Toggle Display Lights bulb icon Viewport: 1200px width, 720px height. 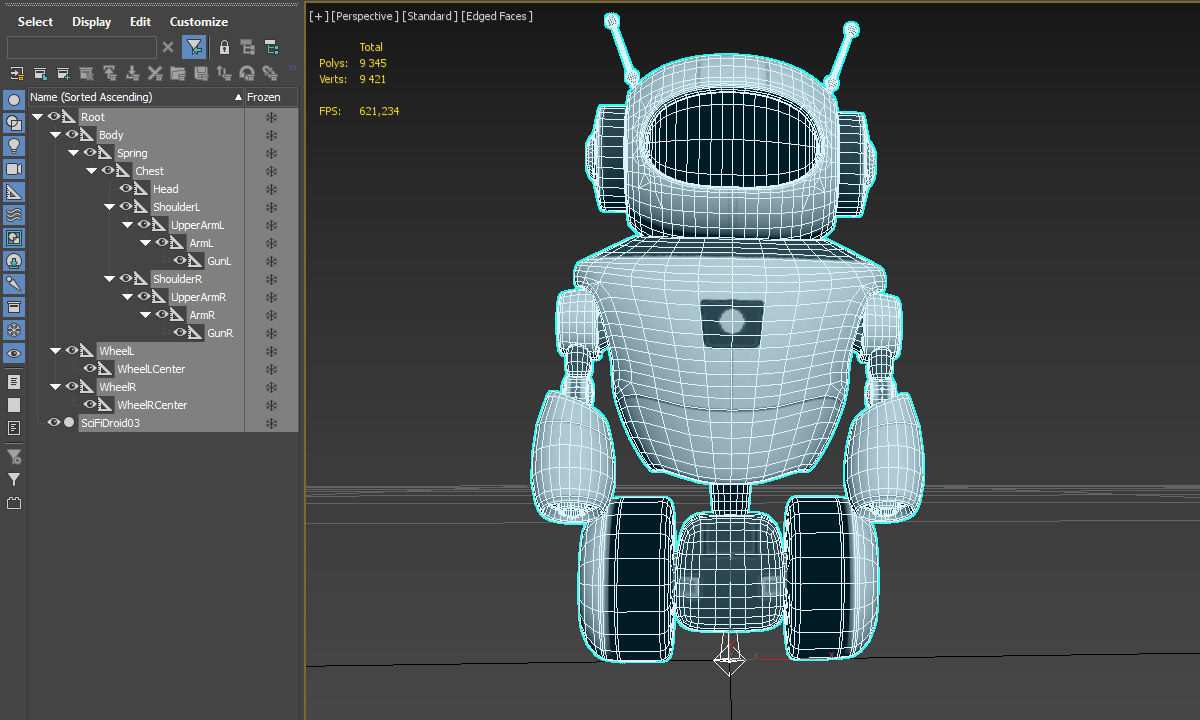click(x=14, y=146)
